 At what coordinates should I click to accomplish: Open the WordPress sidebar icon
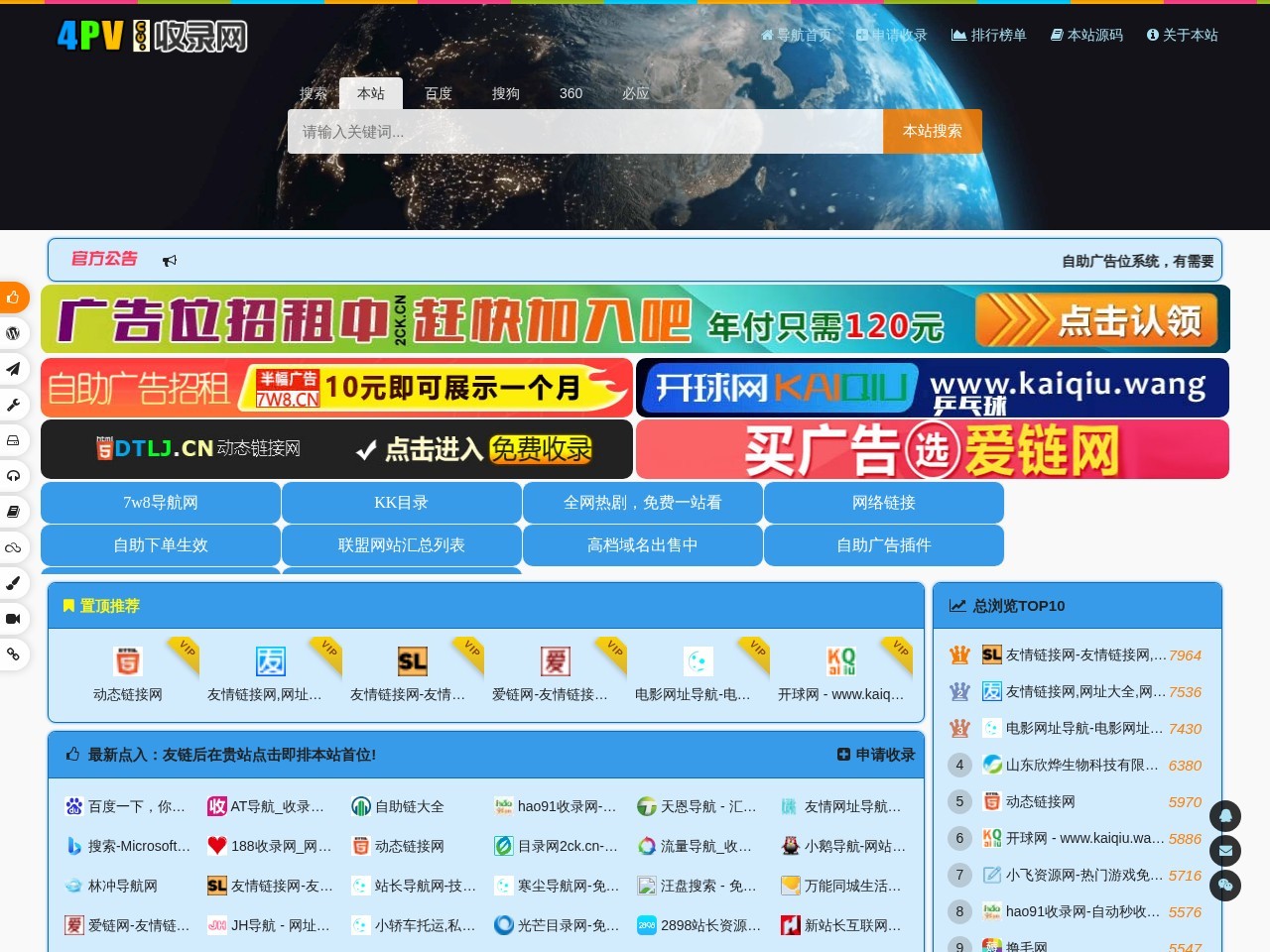(13, 333)
